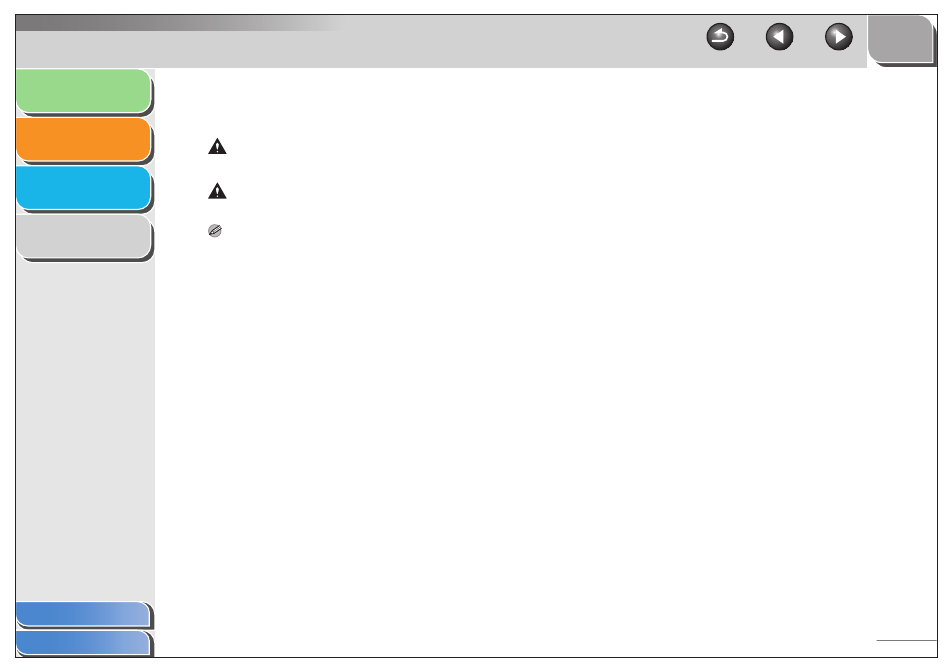Open the lower dark blue bottom tab
This screenshot has width=950, height=672.
coord(83,643)
